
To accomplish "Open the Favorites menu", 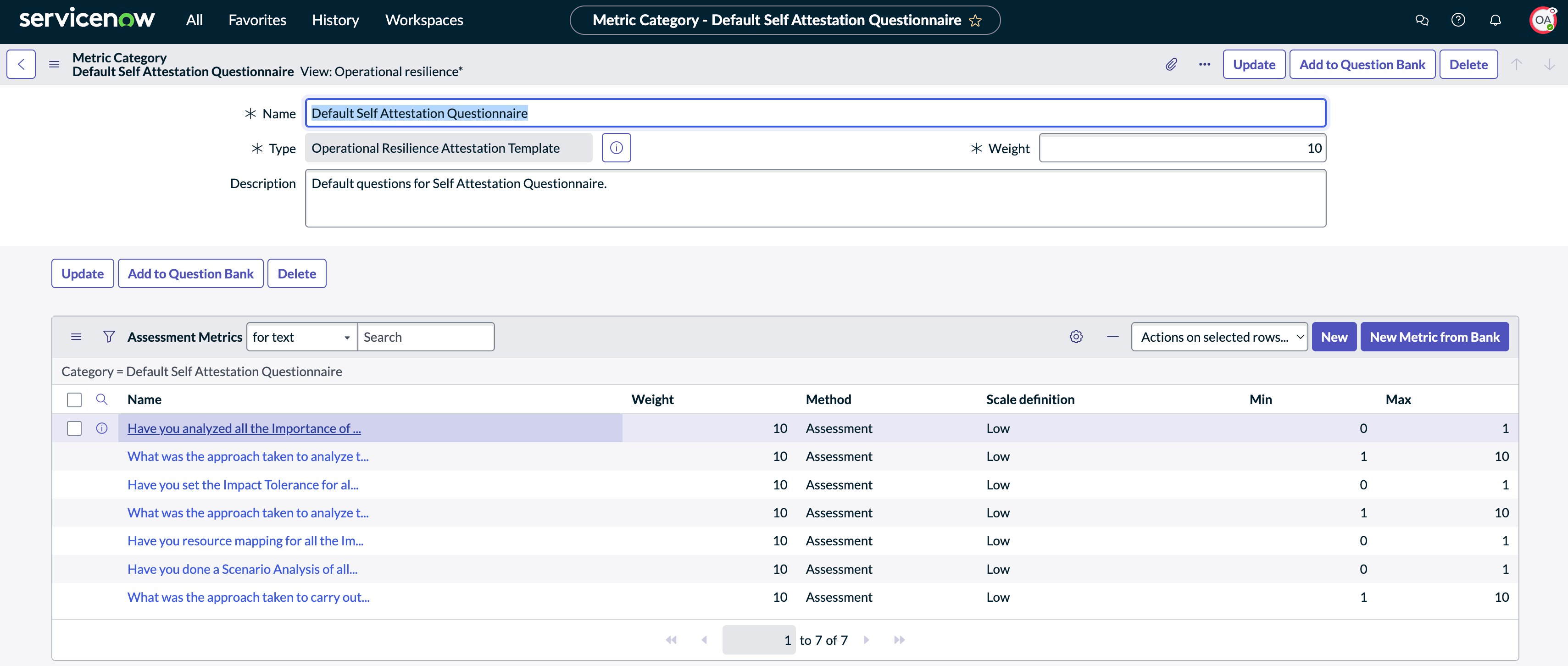I will click(x=257, y=20).
